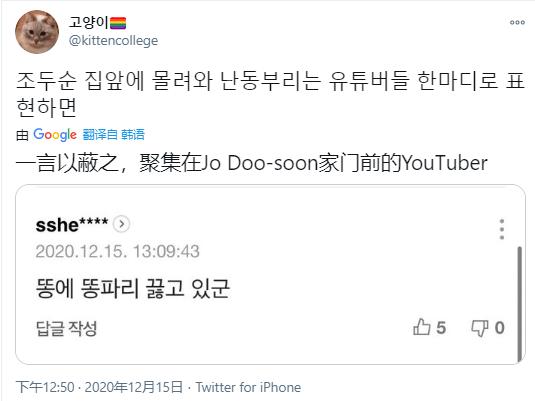Screen dimensions: 535x401
Task: Click the vertical scrollbar inside the comment image
Action: [520, 304]
